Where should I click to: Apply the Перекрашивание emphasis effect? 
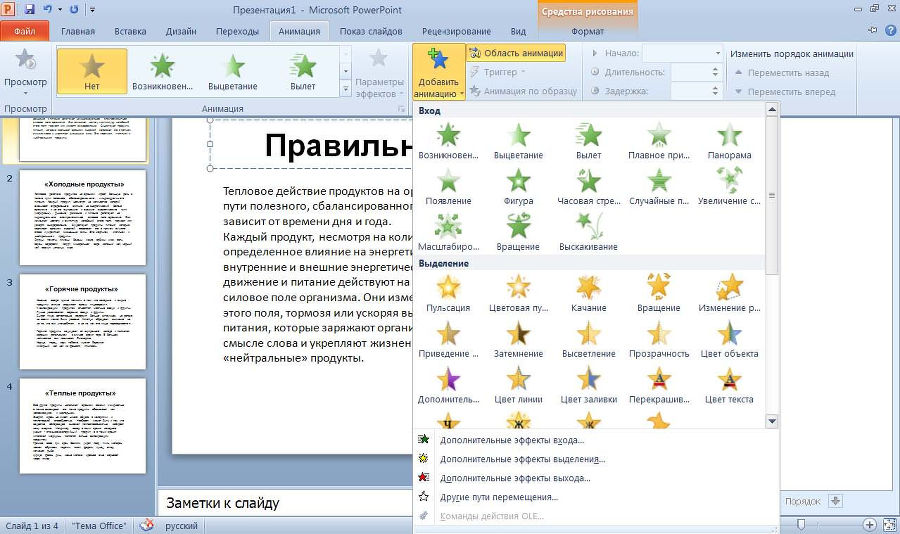658,386
